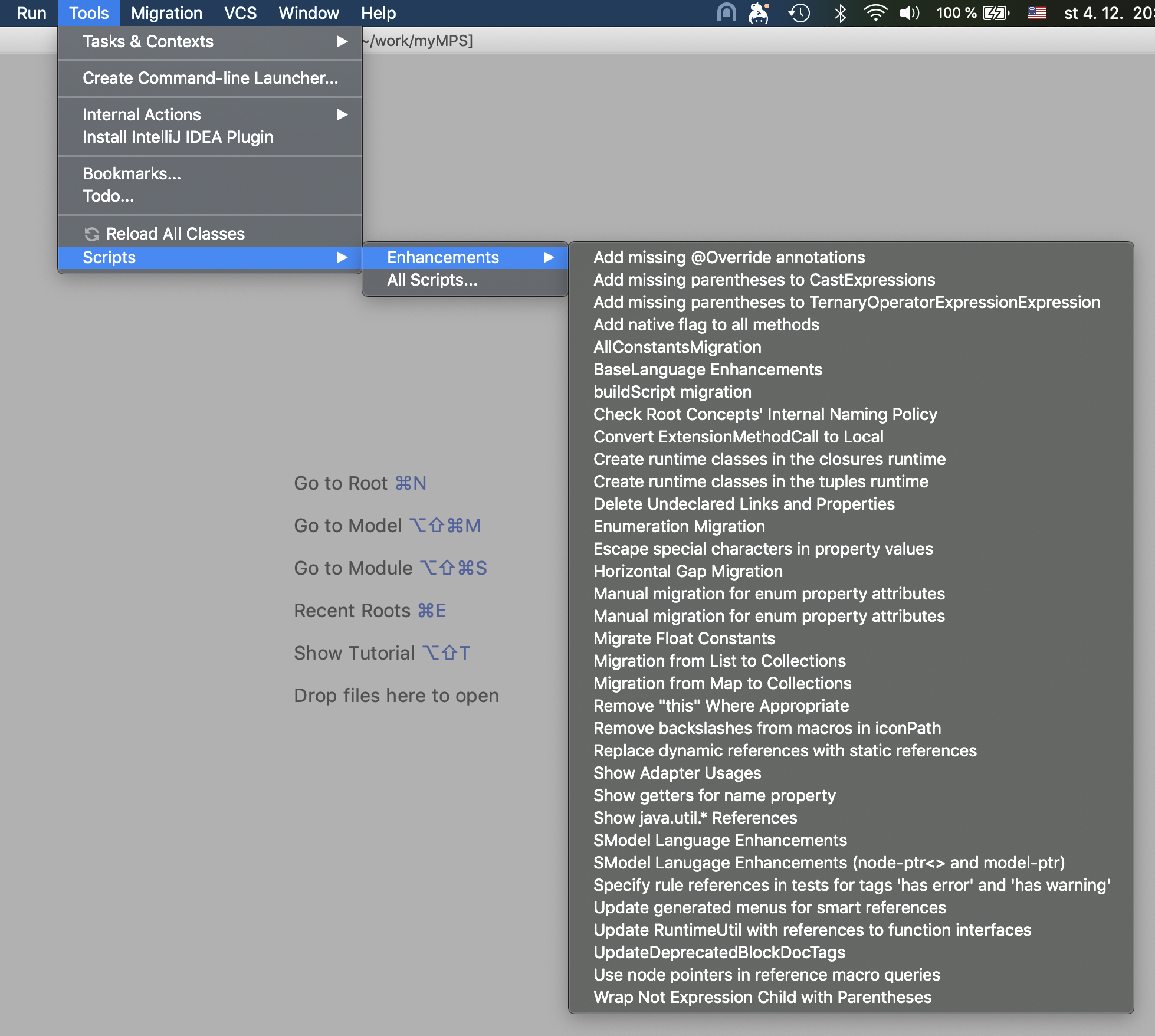1155x1036 pixels.
Task: Select "All Scripts..." from the Scripts submenu
Action: 431,280
